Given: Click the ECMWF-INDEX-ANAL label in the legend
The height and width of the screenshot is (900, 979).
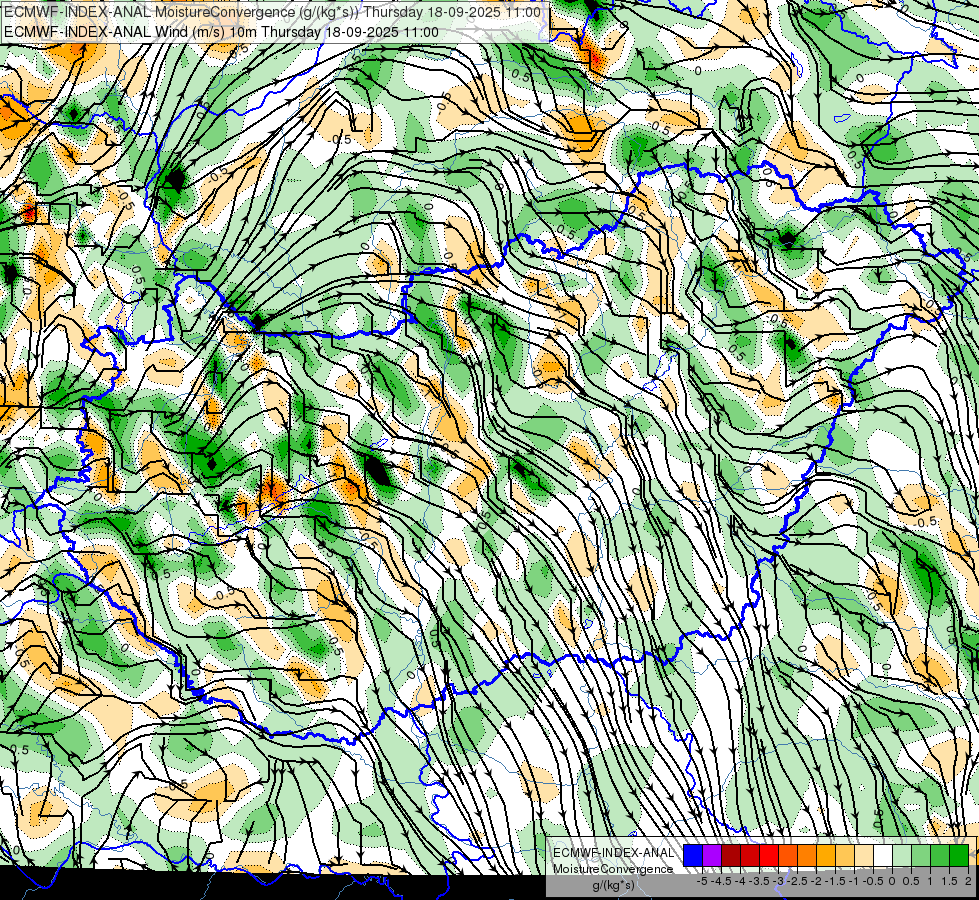Looking at the screenshot, I should [614, 852].
